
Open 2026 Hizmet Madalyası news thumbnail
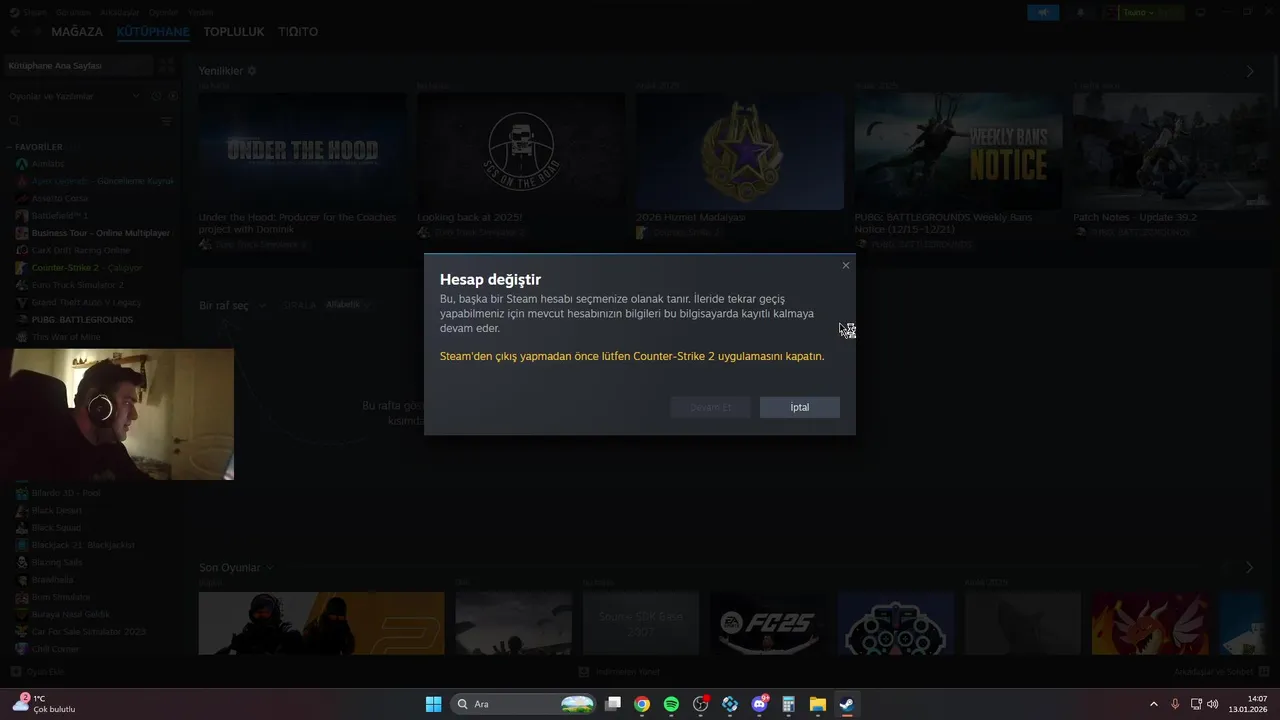[739, 151]
